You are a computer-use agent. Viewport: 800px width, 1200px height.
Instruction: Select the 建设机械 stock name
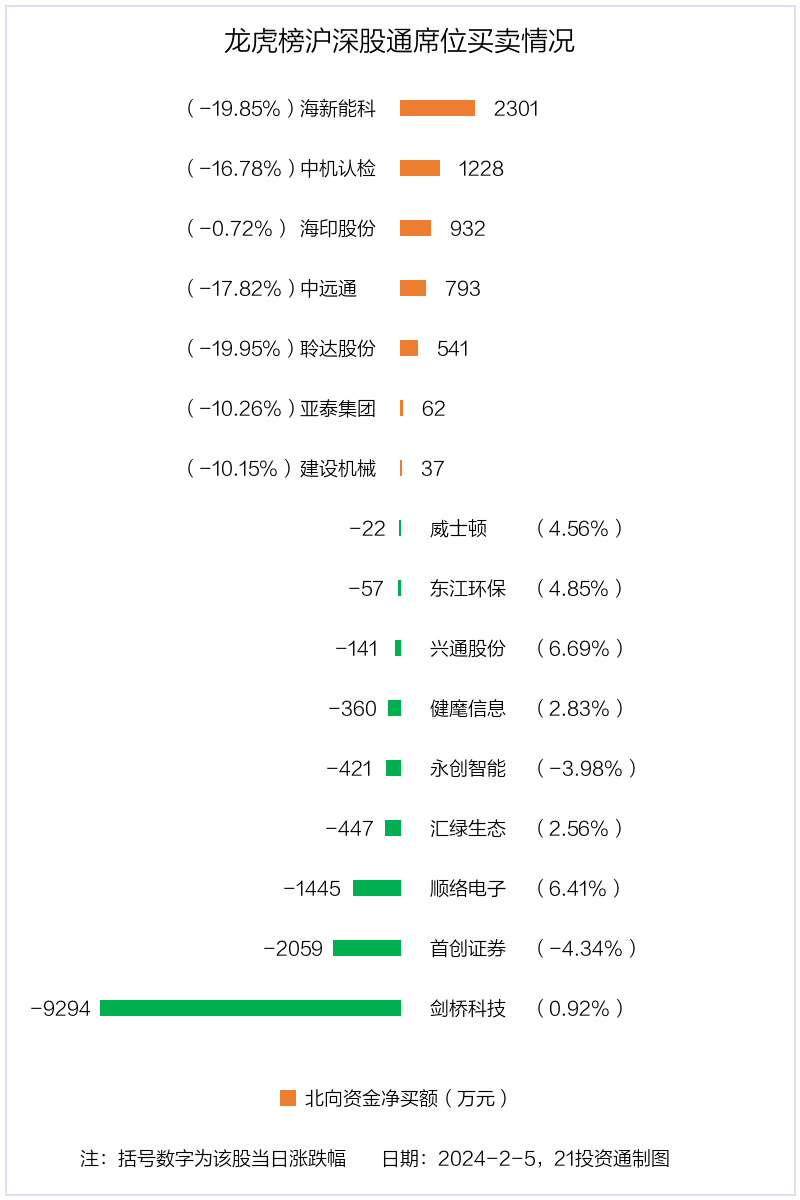(x=338, y=468)
